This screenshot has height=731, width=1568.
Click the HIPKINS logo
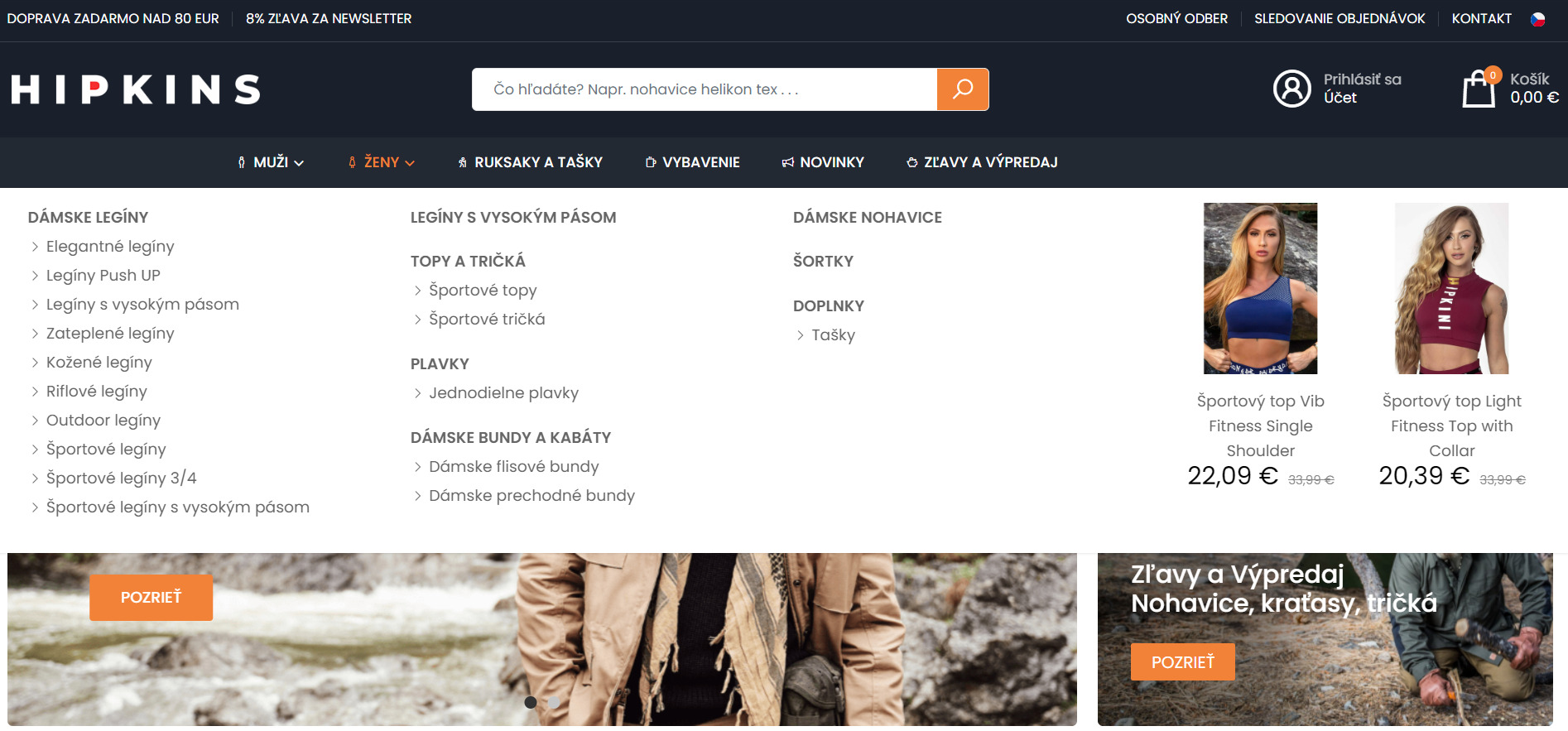click(x=136, y=89)
